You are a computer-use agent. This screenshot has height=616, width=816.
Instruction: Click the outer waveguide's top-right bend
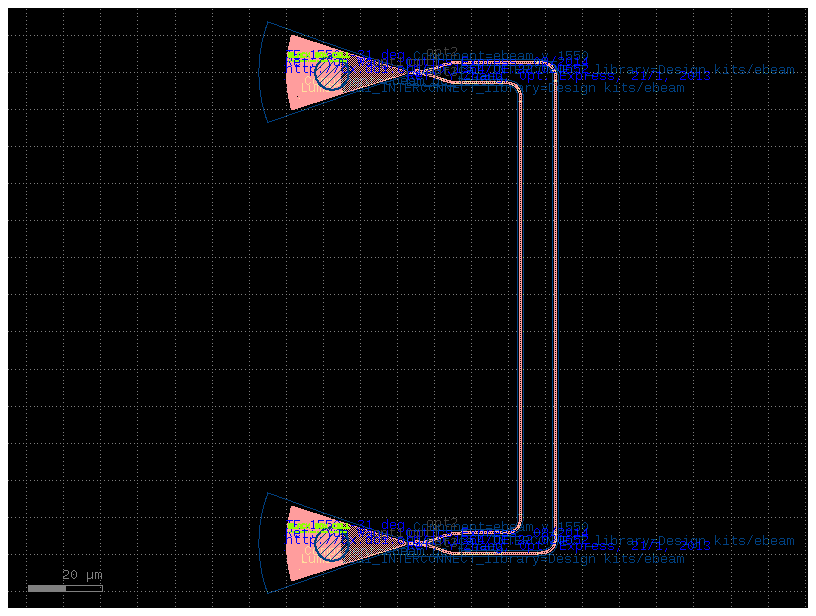click(x=551, y=67)
